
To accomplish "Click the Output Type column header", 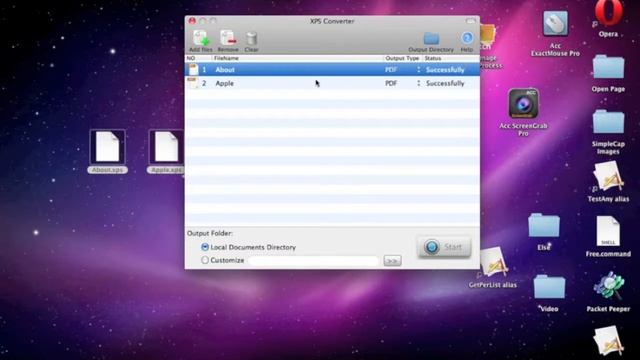I will coord(402,58).
